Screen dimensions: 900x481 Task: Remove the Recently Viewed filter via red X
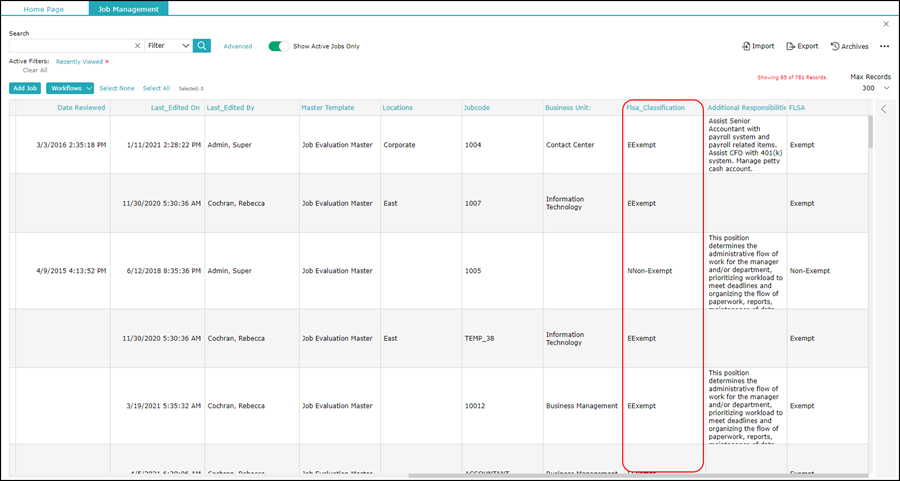coord(107,62)
